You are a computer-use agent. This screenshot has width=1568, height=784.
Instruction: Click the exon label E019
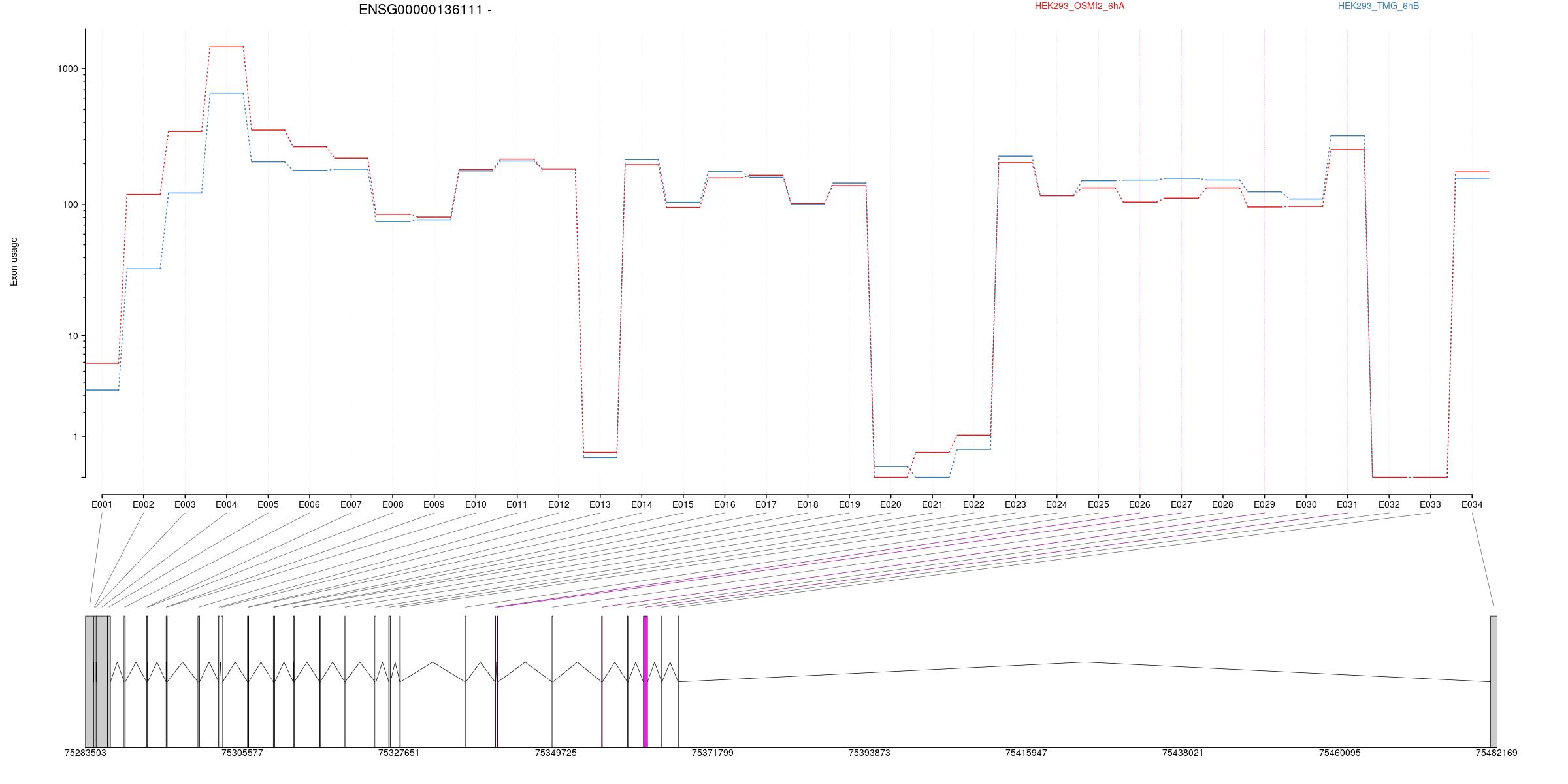[x=849, y=504]
